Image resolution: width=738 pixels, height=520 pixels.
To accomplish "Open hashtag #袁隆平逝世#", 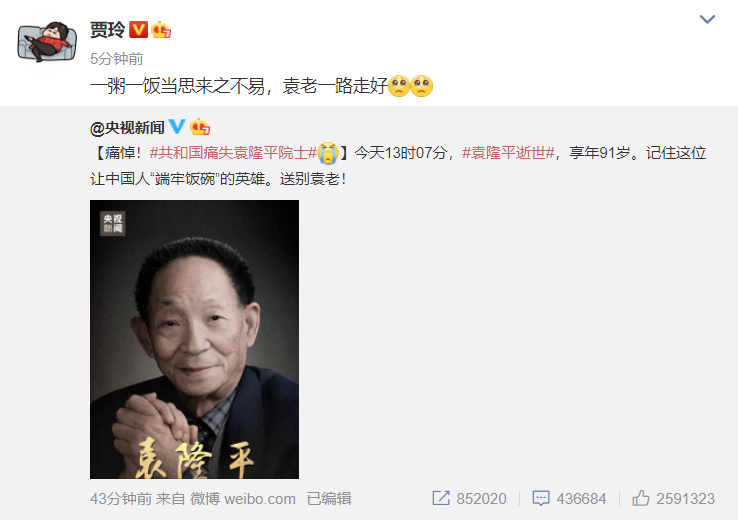I will point(508,153).
